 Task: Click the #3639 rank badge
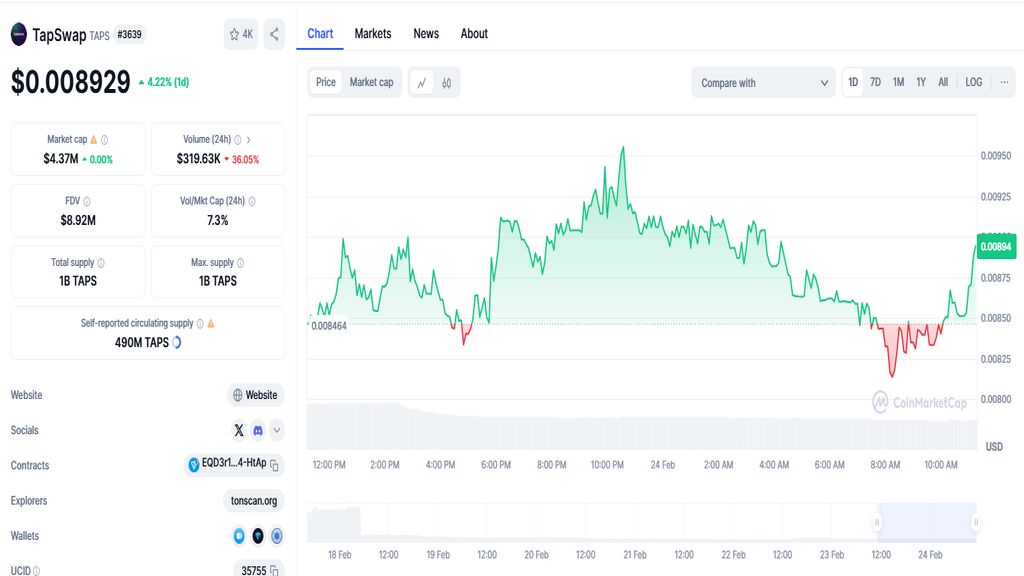[129, 35]
